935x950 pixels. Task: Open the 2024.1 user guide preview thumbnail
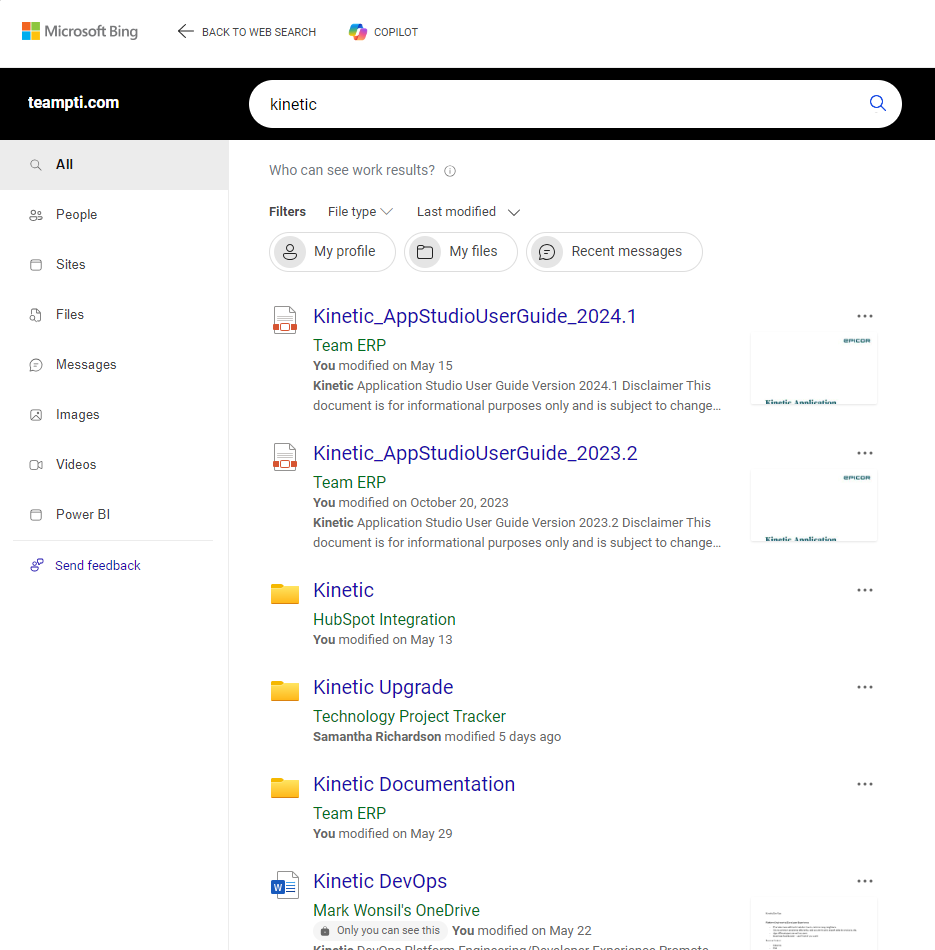point(813,368)
